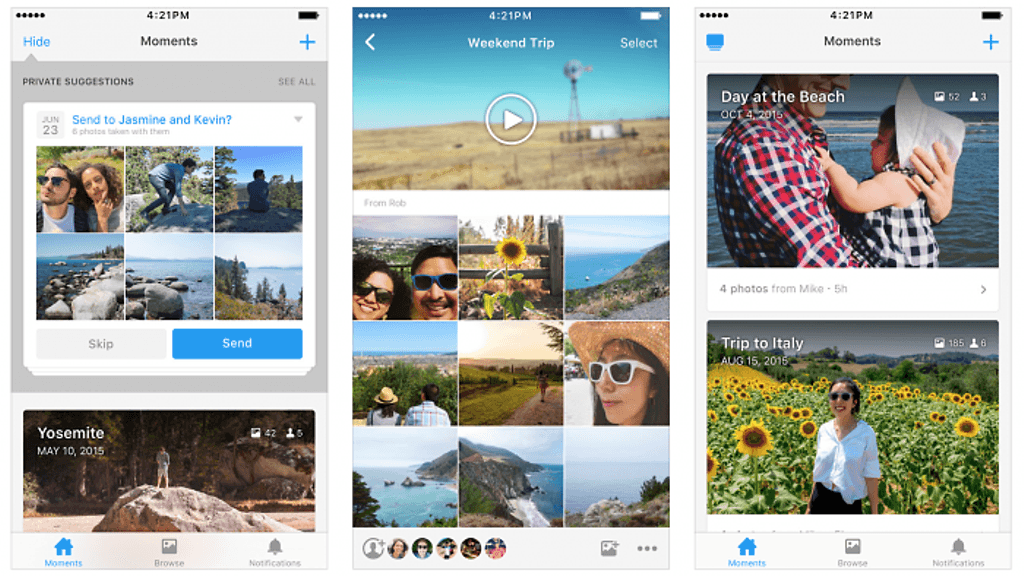Image resolution: width=1024 pixels, height=576 pixels.
Task: Open Browse tab under the Yosemite card
Action: (169, 551)
